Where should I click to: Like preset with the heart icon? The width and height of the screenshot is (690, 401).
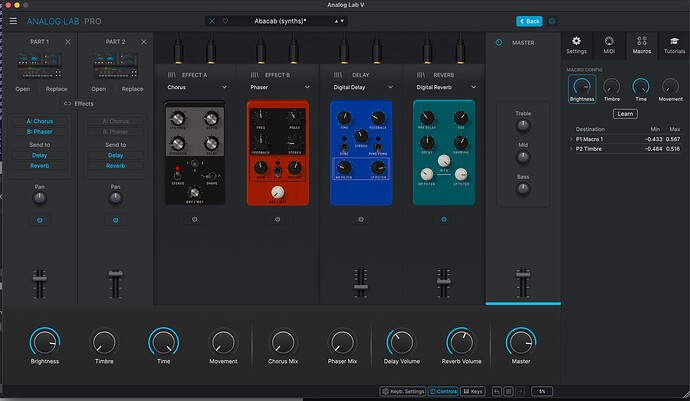(225, 21)
